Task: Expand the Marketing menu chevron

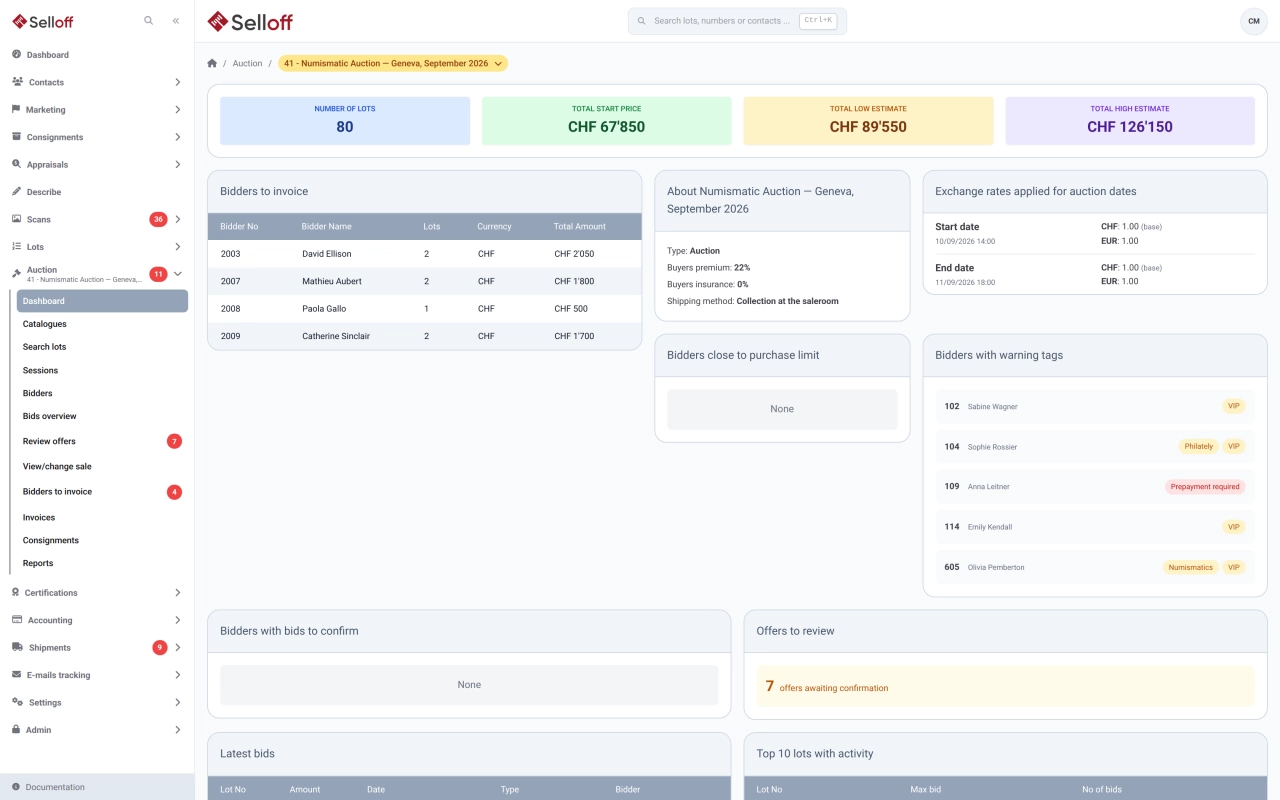Action: click(177, 109)
